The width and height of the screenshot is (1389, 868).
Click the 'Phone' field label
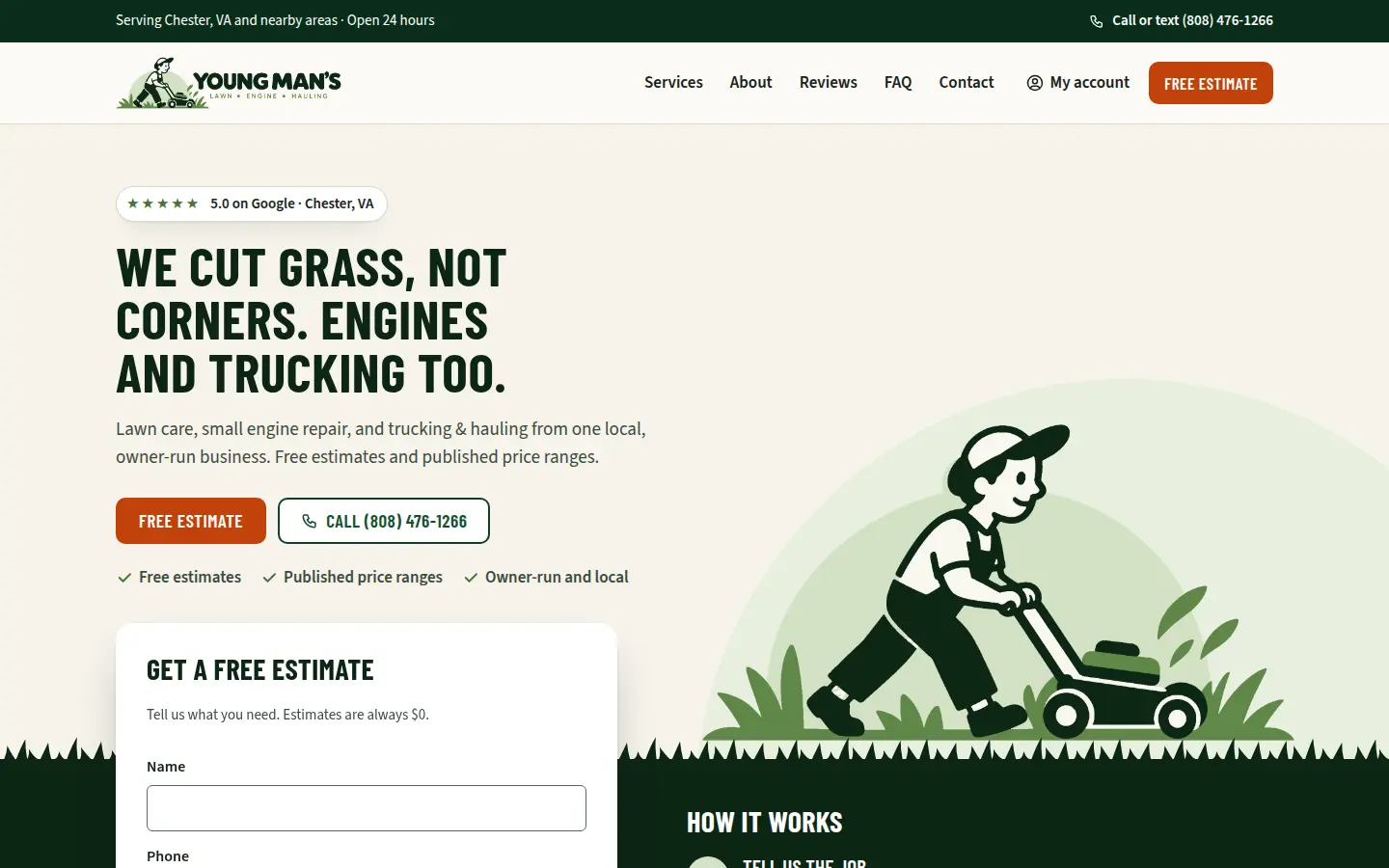click(x=168, y=856)
